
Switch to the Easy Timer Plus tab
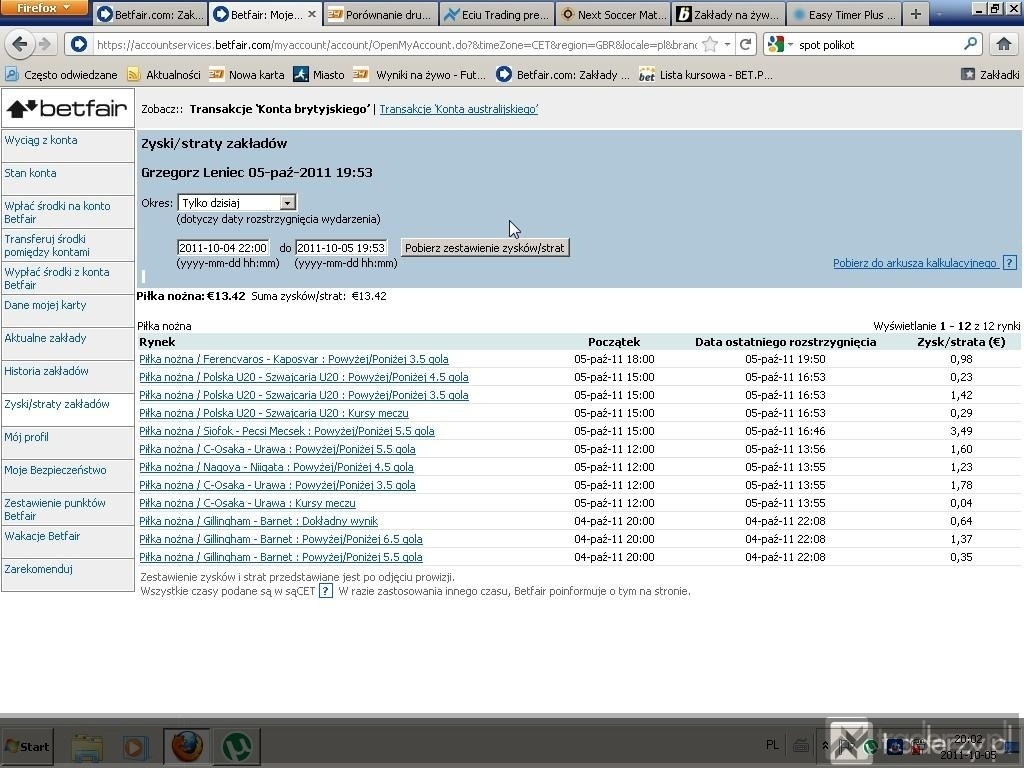pyautogui.click(x=845, y=14)
